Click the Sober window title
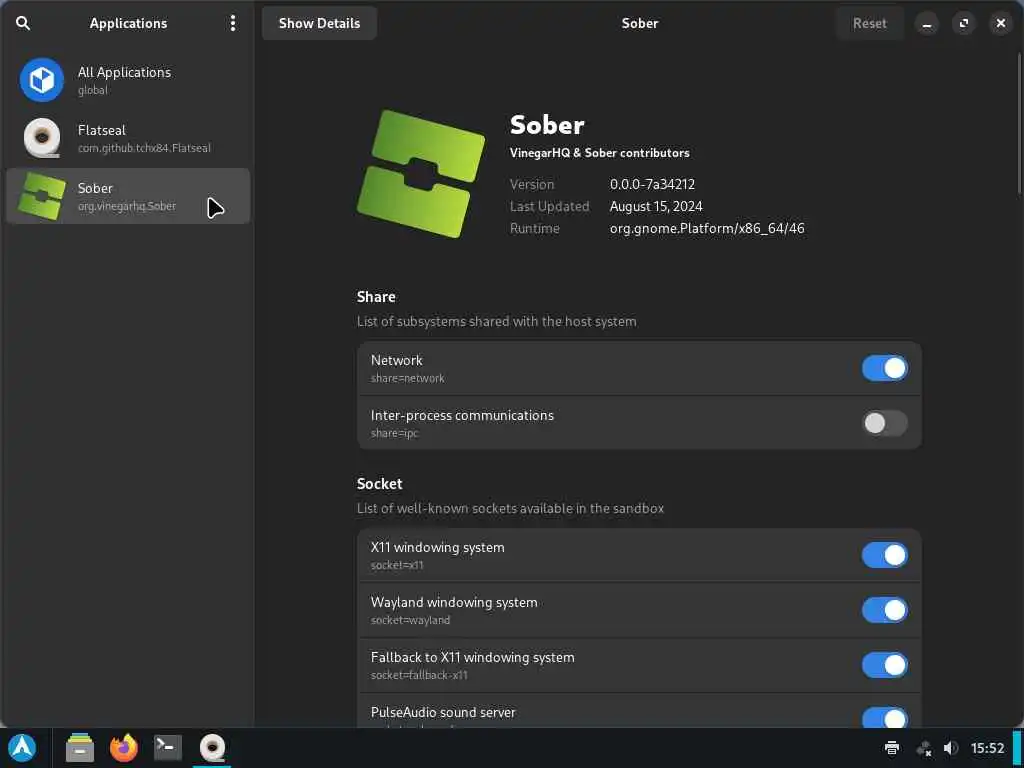Screen dimensions: 1024x768 pos(639,23)
